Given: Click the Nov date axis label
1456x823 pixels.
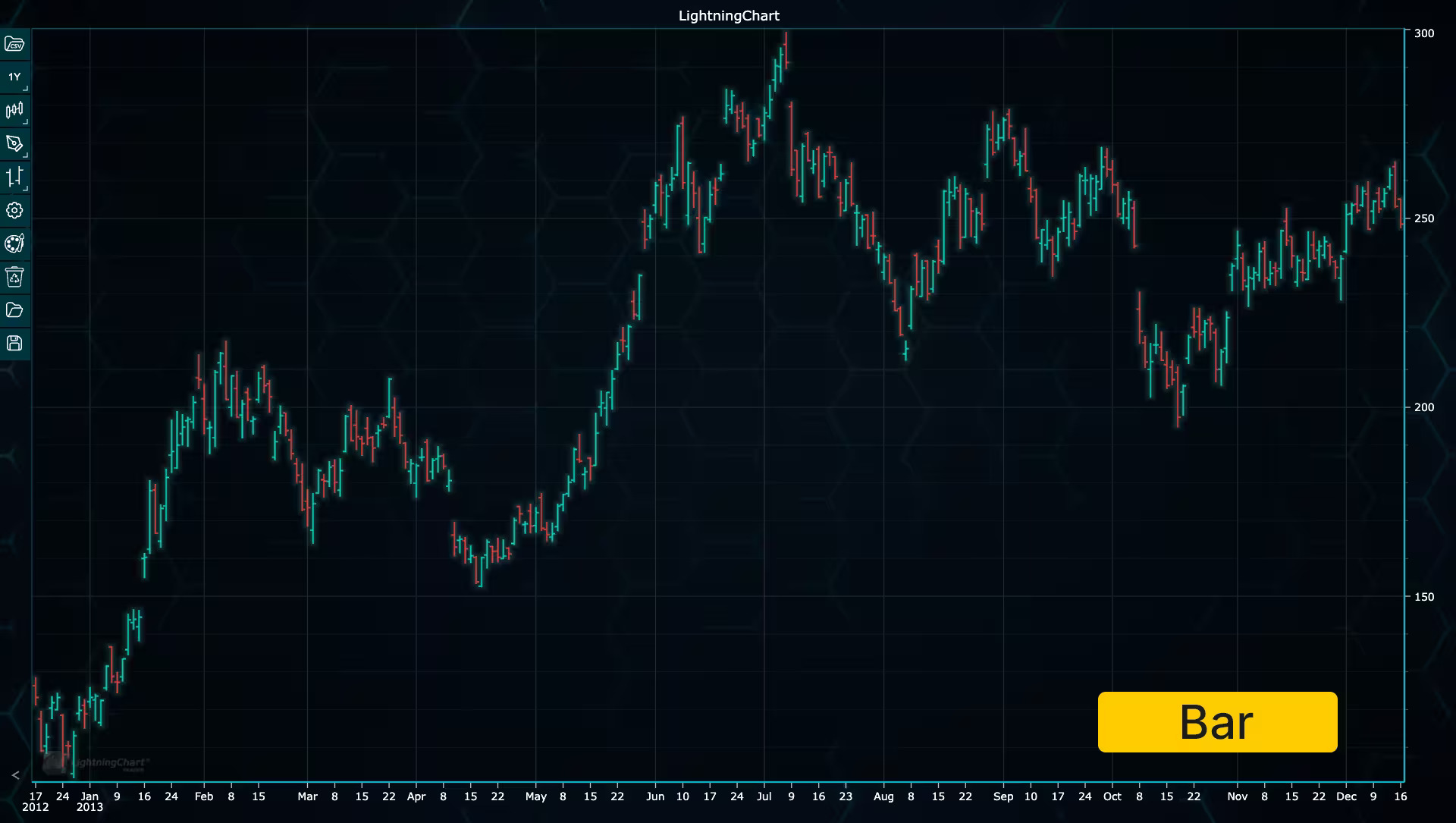Looking at the screenshot, I should click(1237, 796).
